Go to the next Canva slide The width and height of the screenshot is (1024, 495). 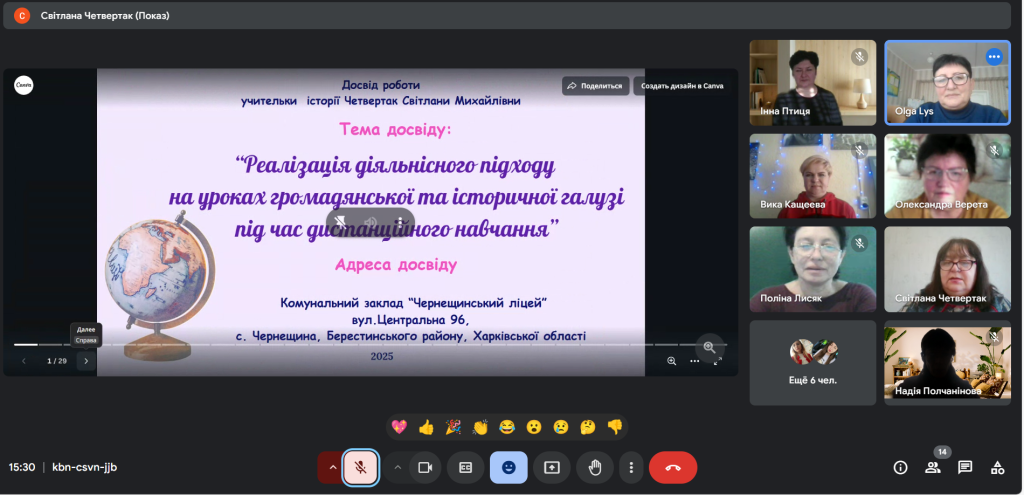coord(86,360)
